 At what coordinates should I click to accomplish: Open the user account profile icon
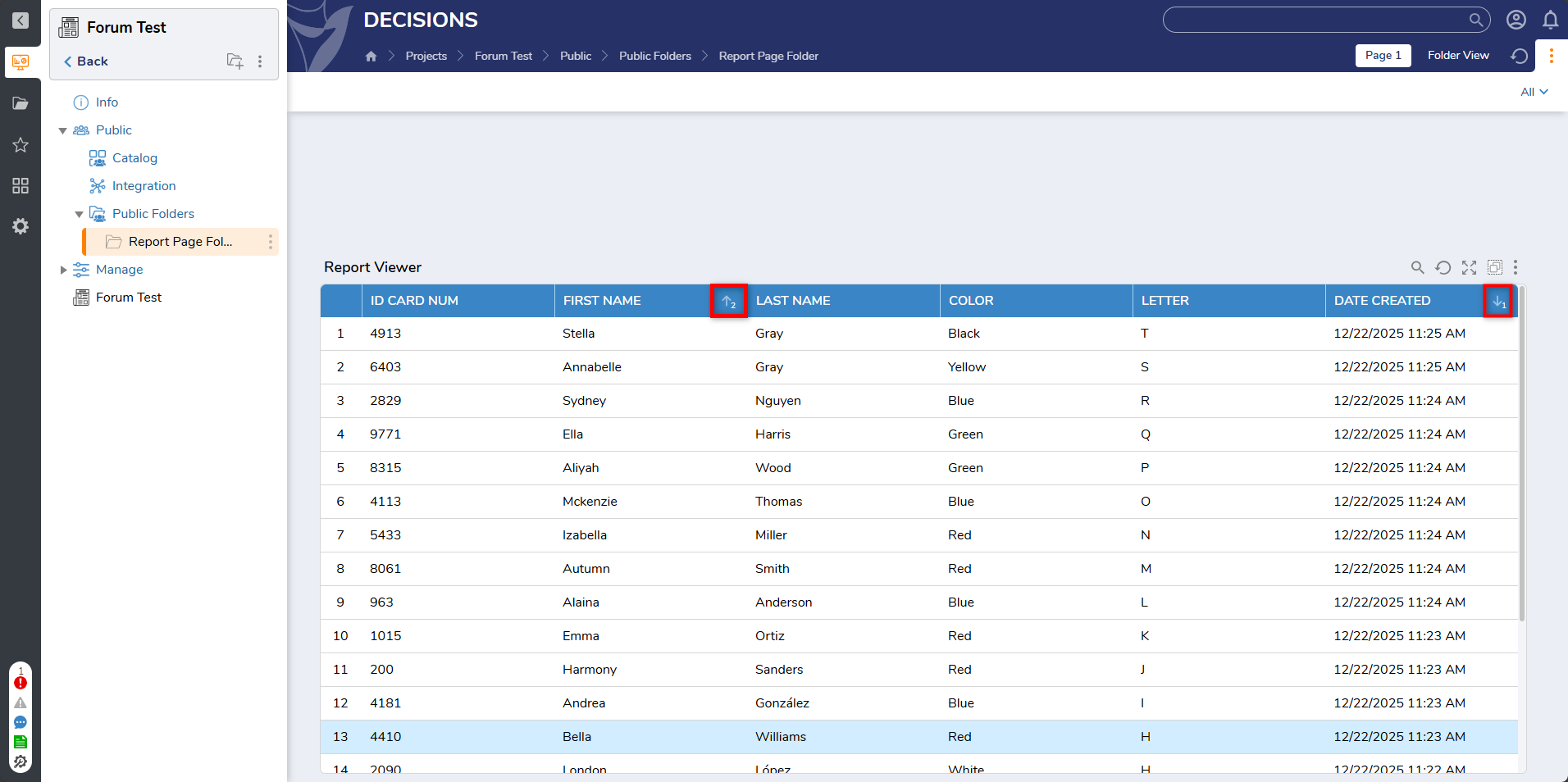pyautogui.click(x=1516, y=20)
